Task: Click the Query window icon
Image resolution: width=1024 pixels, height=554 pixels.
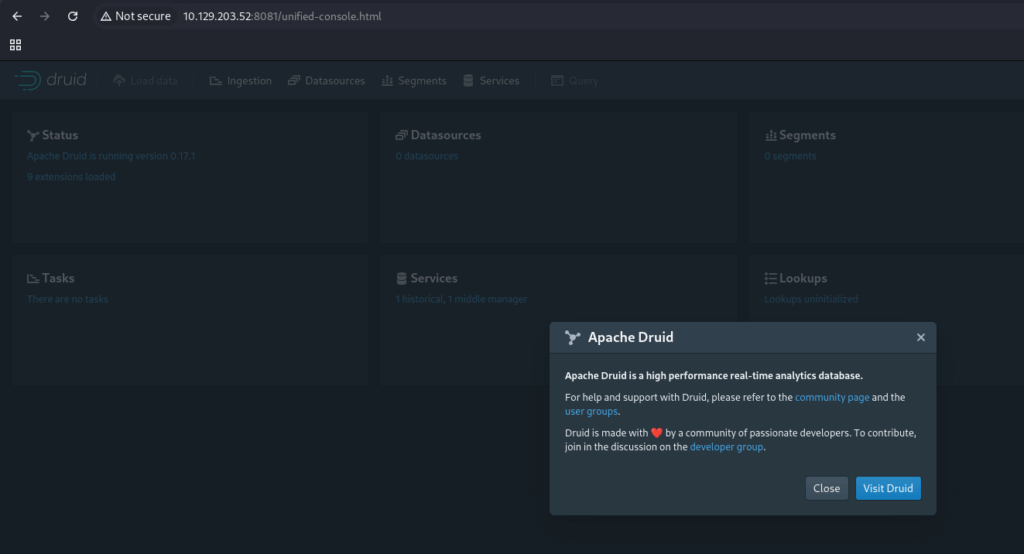Action: pyautogui.click(x=557, y=80)
